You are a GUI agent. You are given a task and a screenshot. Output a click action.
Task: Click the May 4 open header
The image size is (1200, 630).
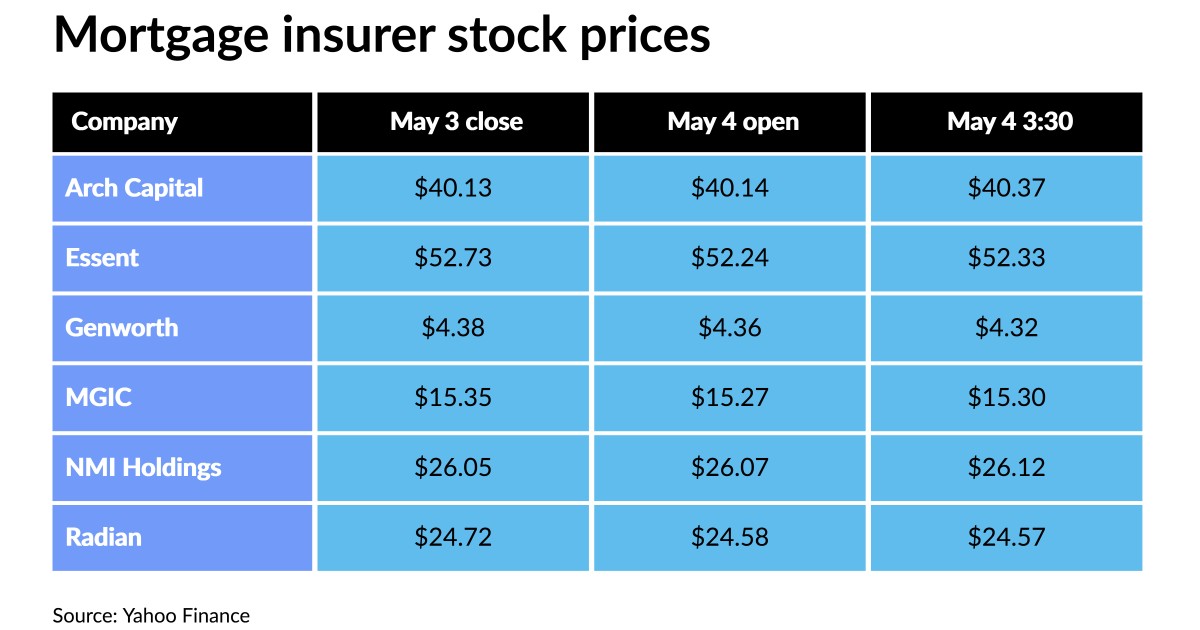[733, 122]
